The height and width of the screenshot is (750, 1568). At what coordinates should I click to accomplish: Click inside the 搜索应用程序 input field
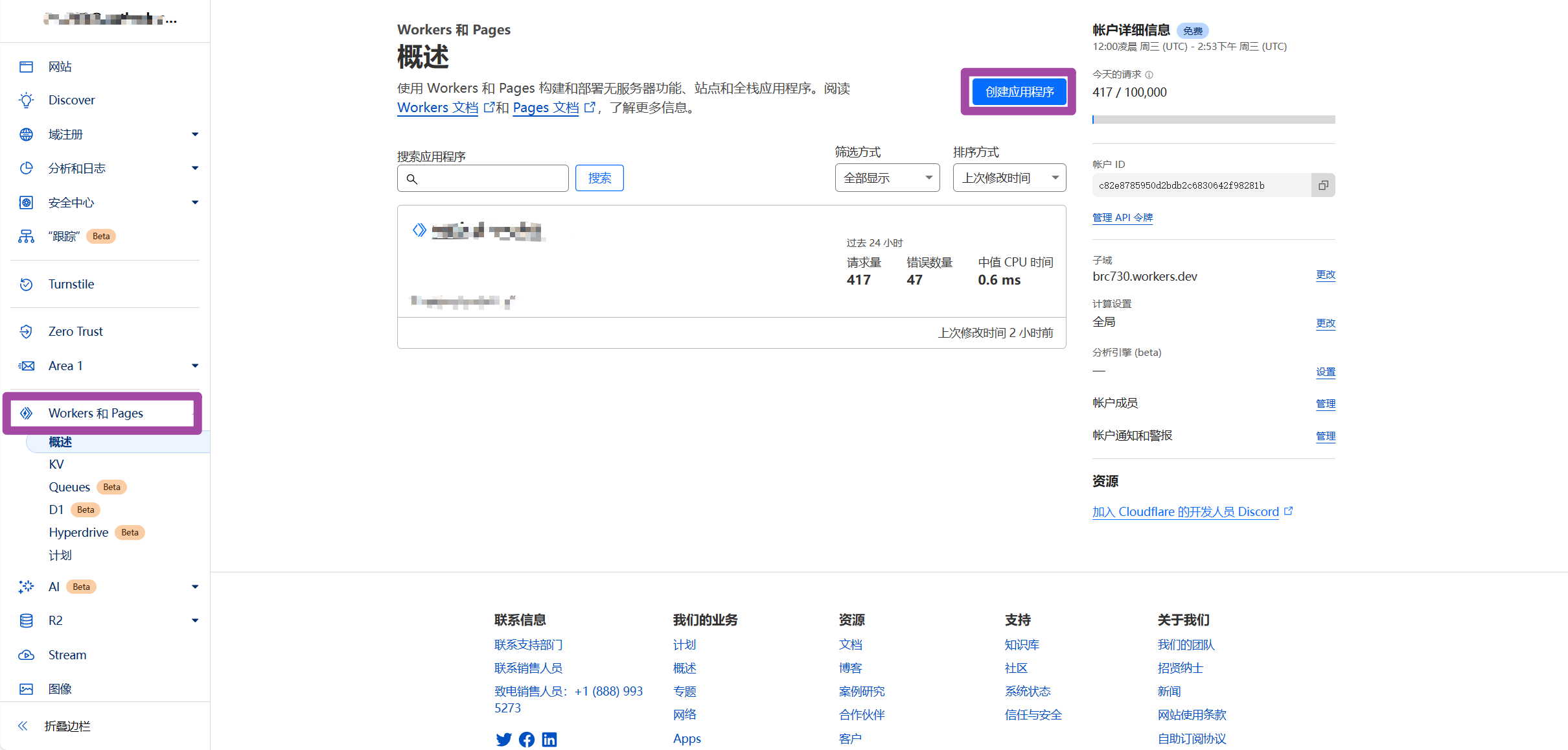pyautogui.click(x=483, y=178)
